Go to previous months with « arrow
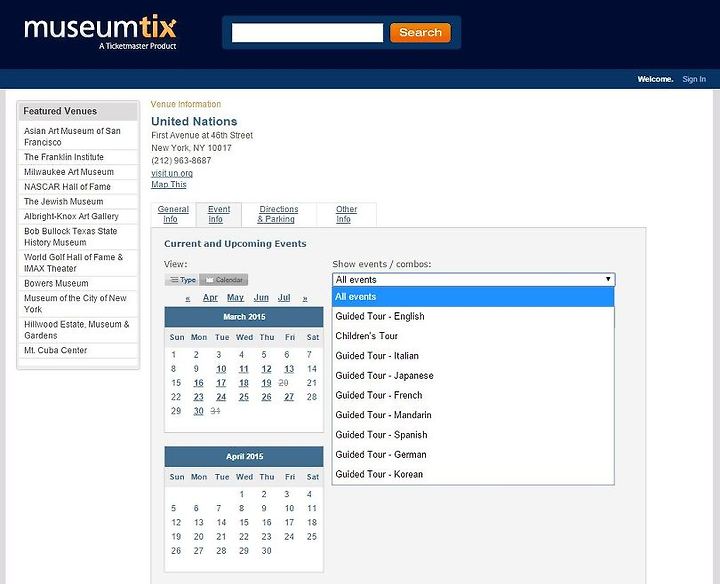720x584 pixels. (x=187, y=298)
